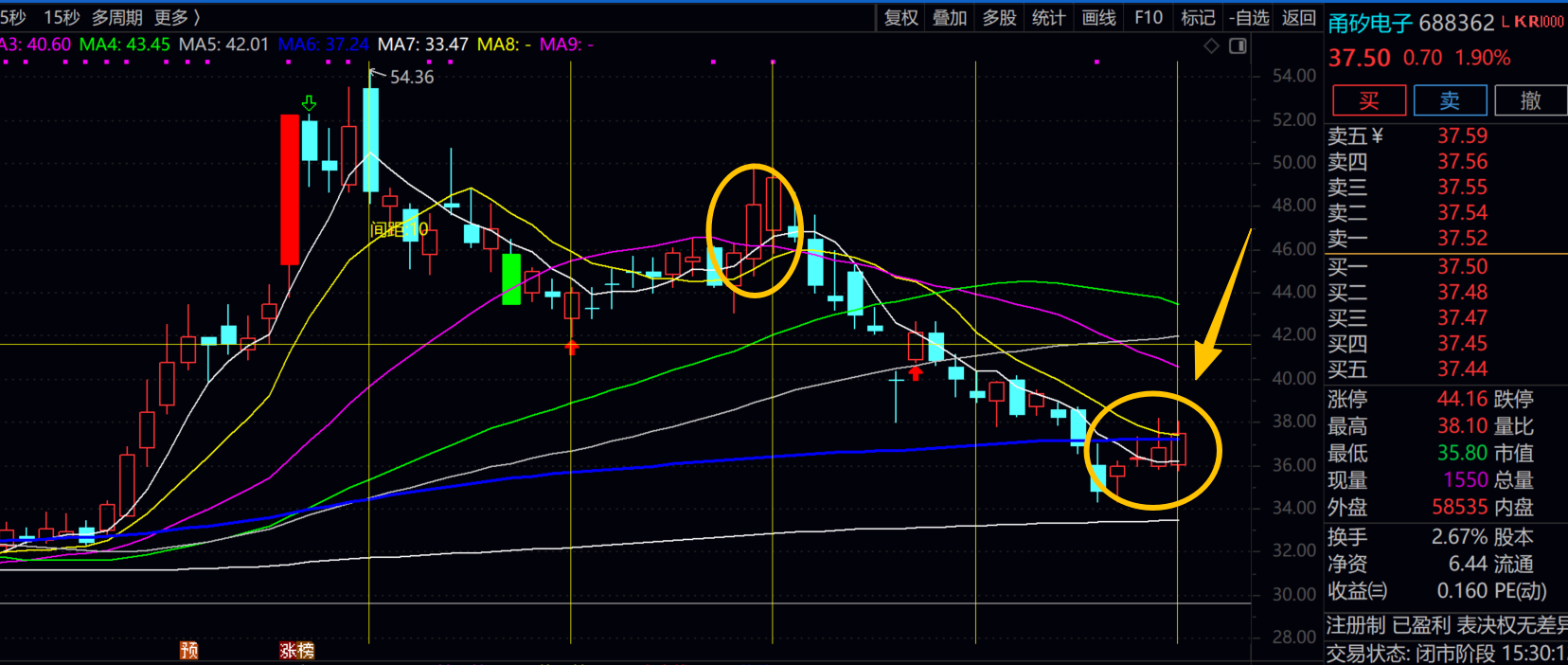The height and width of the screenshot is (665, 1568).
Task: Click the 54.36 high price label
Action: pyautogui.click(x=411, y=77)
